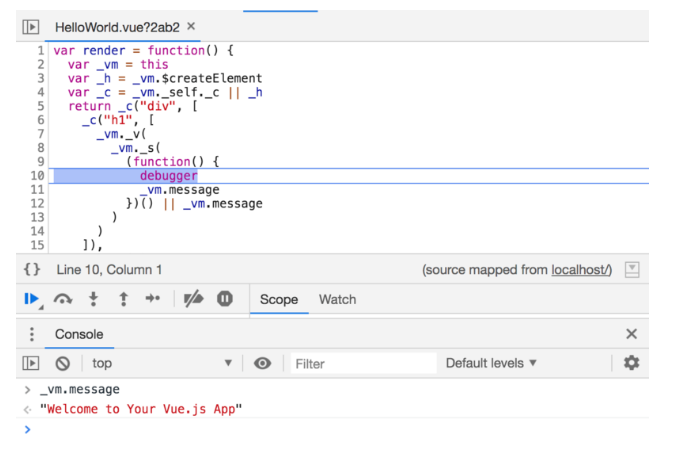
Task: Toggle pause on exceptions
Action: pos(225,299)
